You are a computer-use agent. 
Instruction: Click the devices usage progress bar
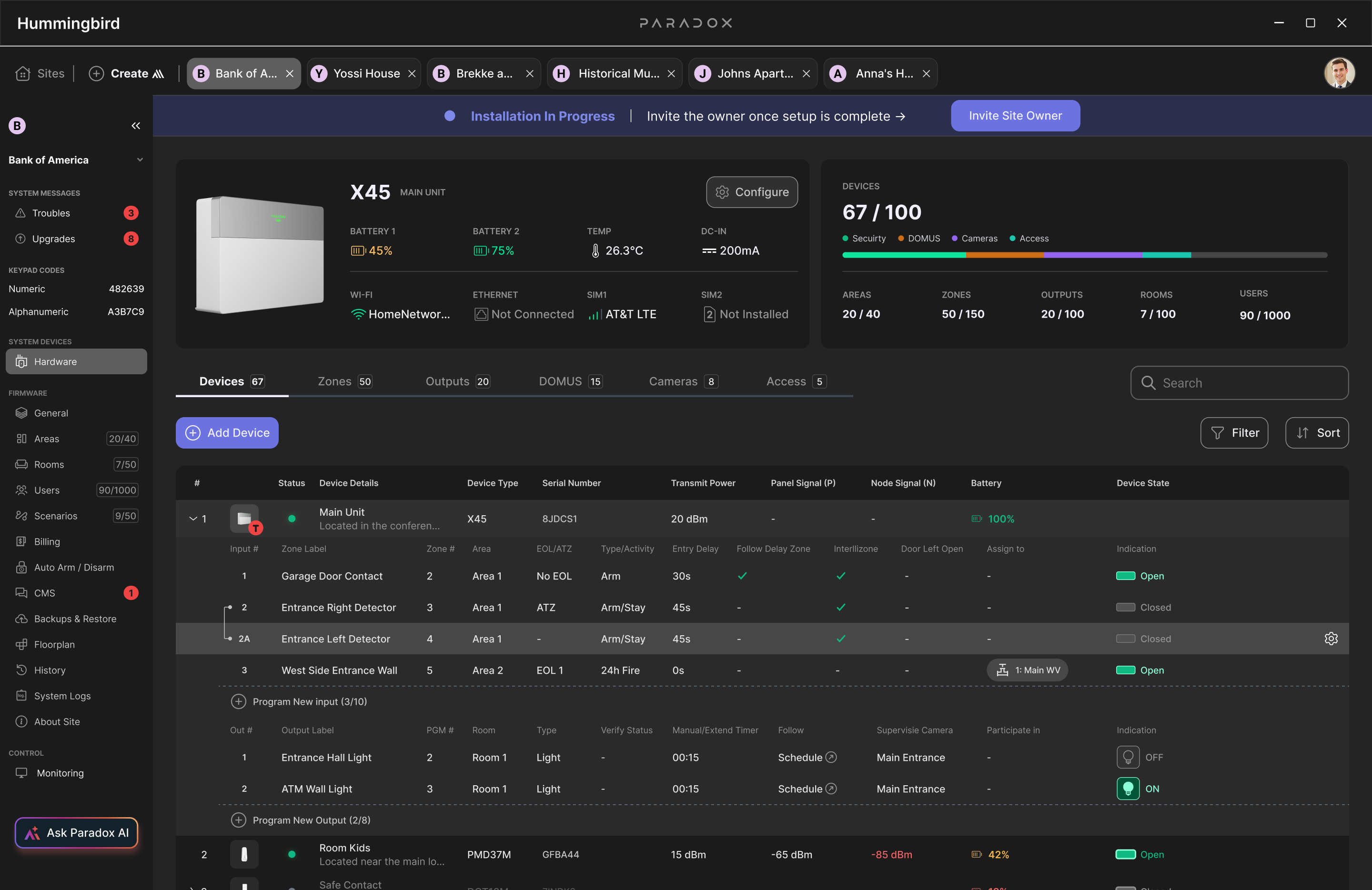point(1084,255)
